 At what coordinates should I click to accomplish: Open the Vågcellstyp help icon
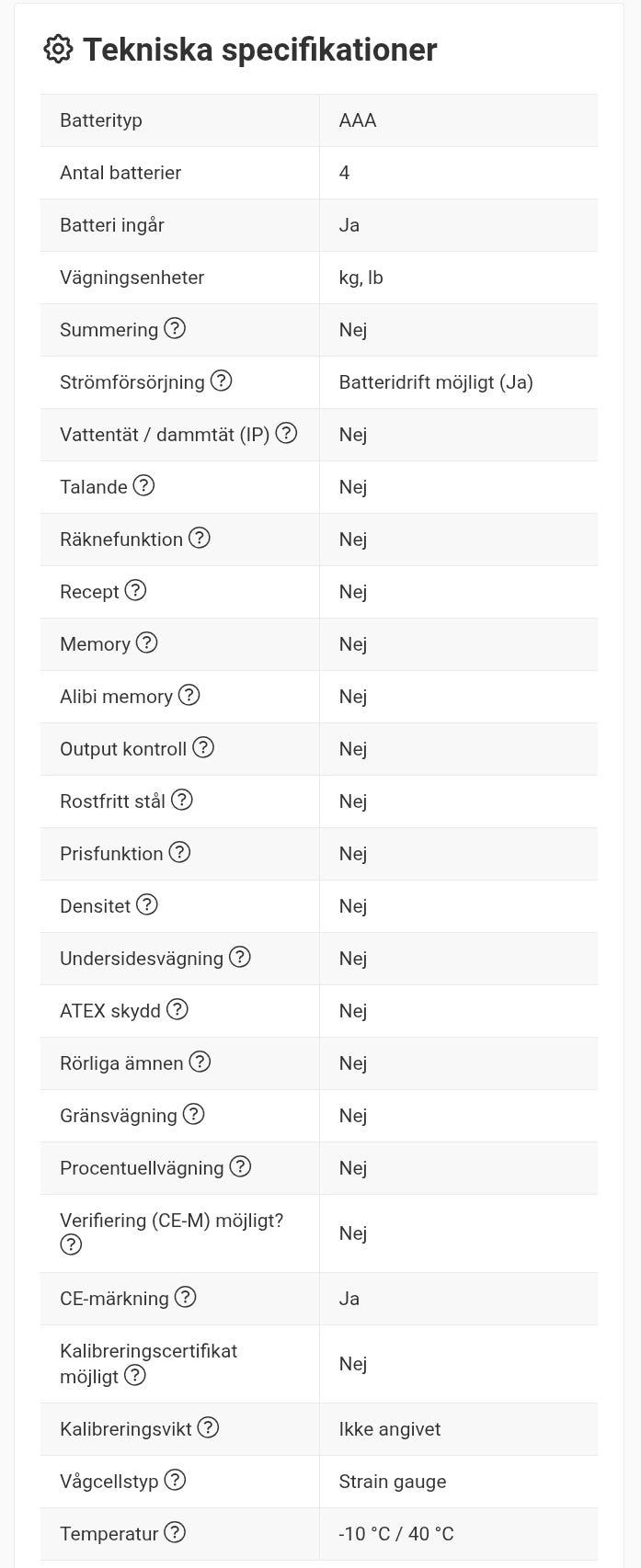click(x=174, y=1480)
